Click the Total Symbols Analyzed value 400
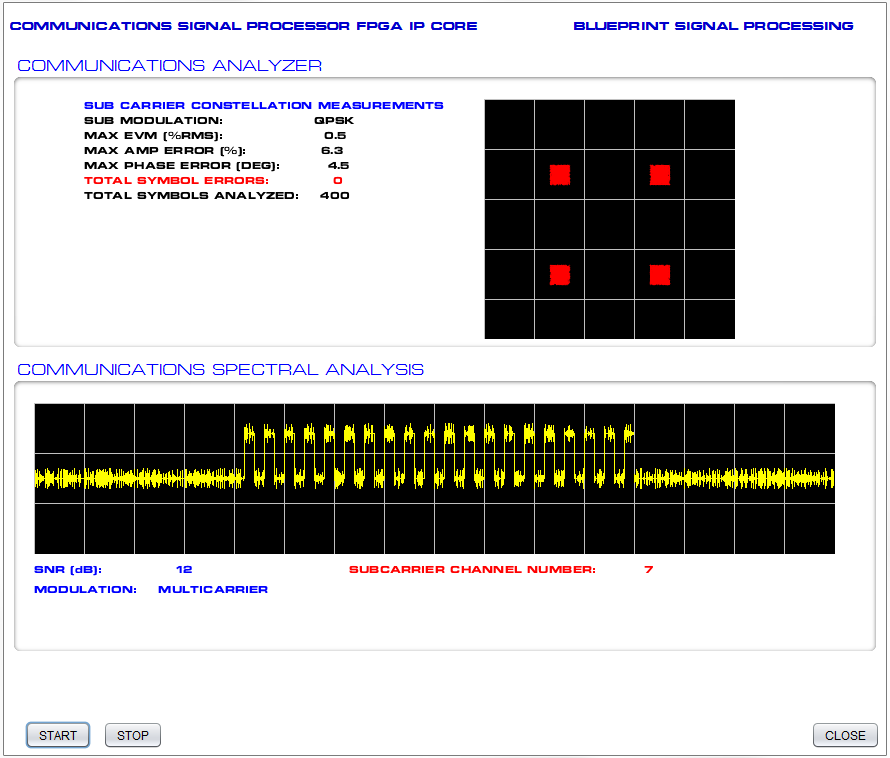The width and height of the screenshot is (890, 758). [x=334, y=195]
